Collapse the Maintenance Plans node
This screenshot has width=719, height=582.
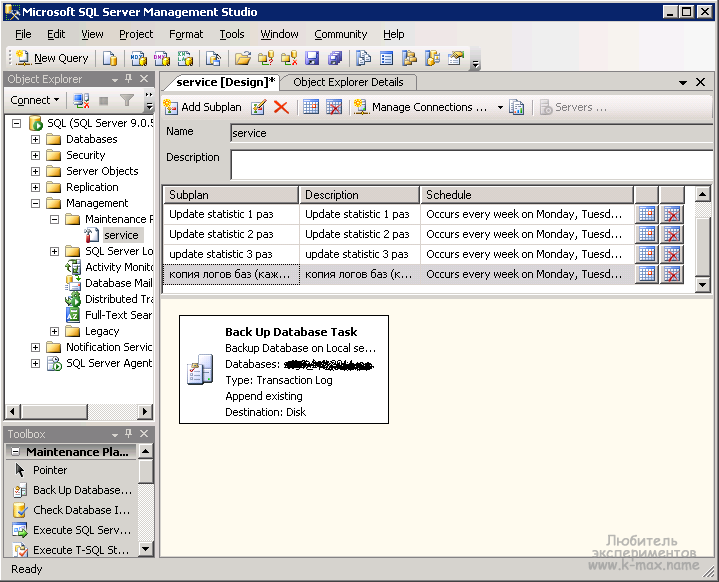pyautogui.click(x=55, y=219)
